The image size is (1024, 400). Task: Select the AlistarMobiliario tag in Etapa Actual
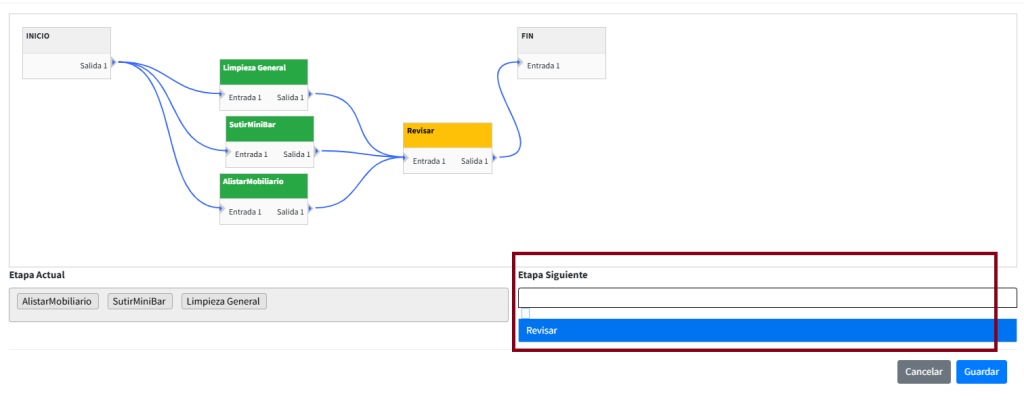(58, 301)
